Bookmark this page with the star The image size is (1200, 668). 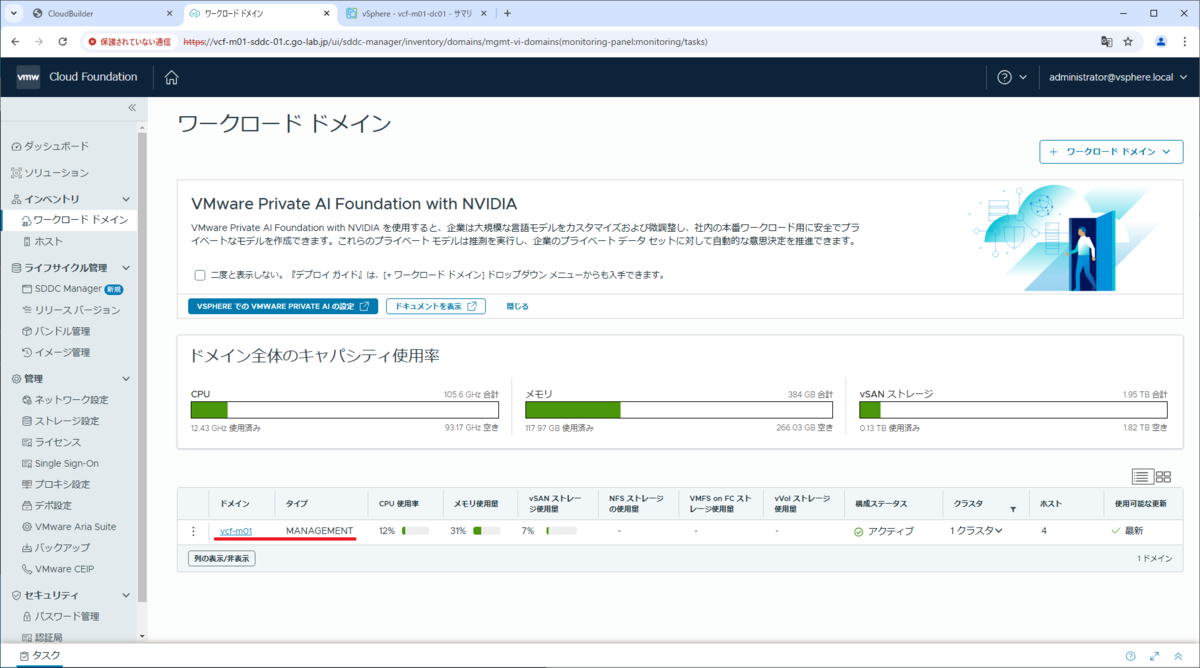point(1128,42)
